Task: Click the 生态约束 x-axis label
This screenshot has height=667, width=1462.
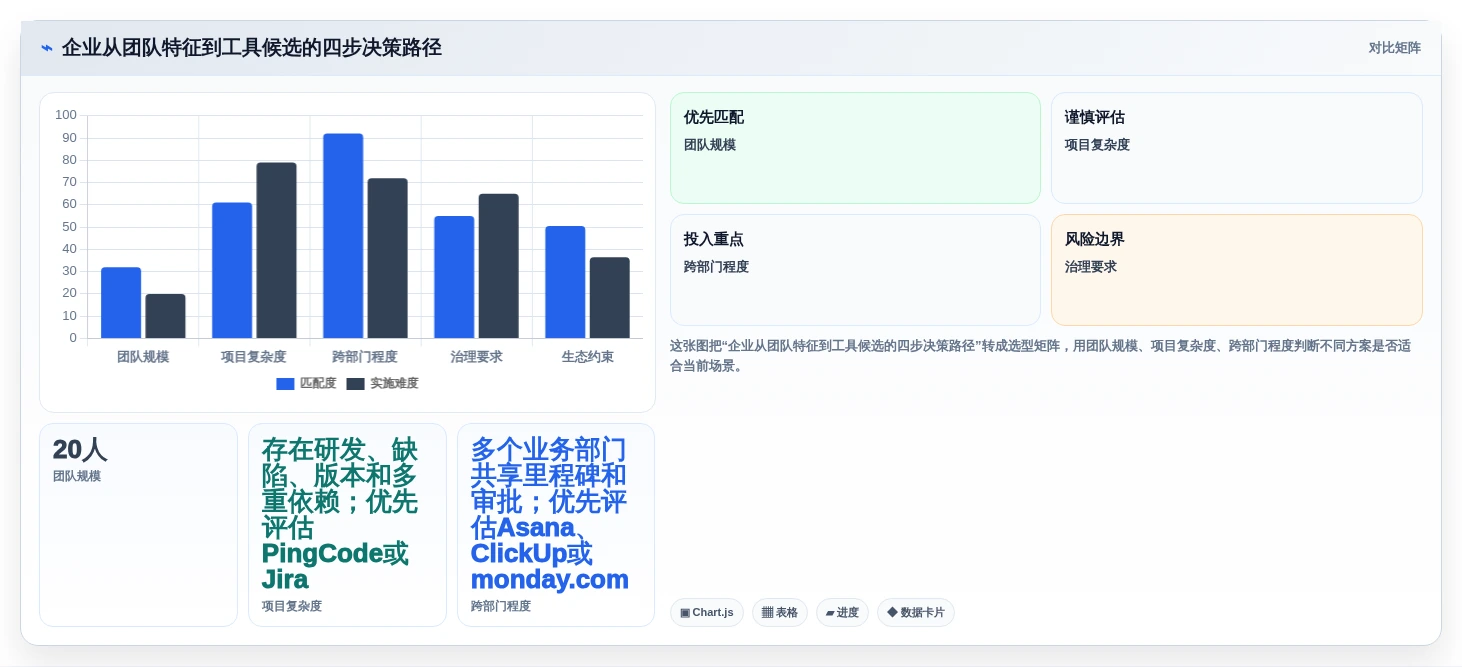Action: pyautogui.click(x=587, y=357)
